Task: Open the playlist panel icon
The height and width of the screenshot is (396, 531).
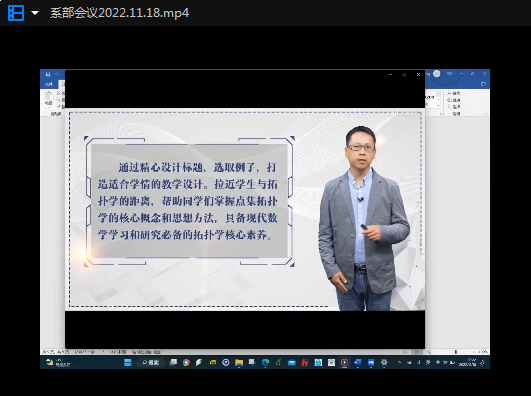Action: [x=16, y=13]
